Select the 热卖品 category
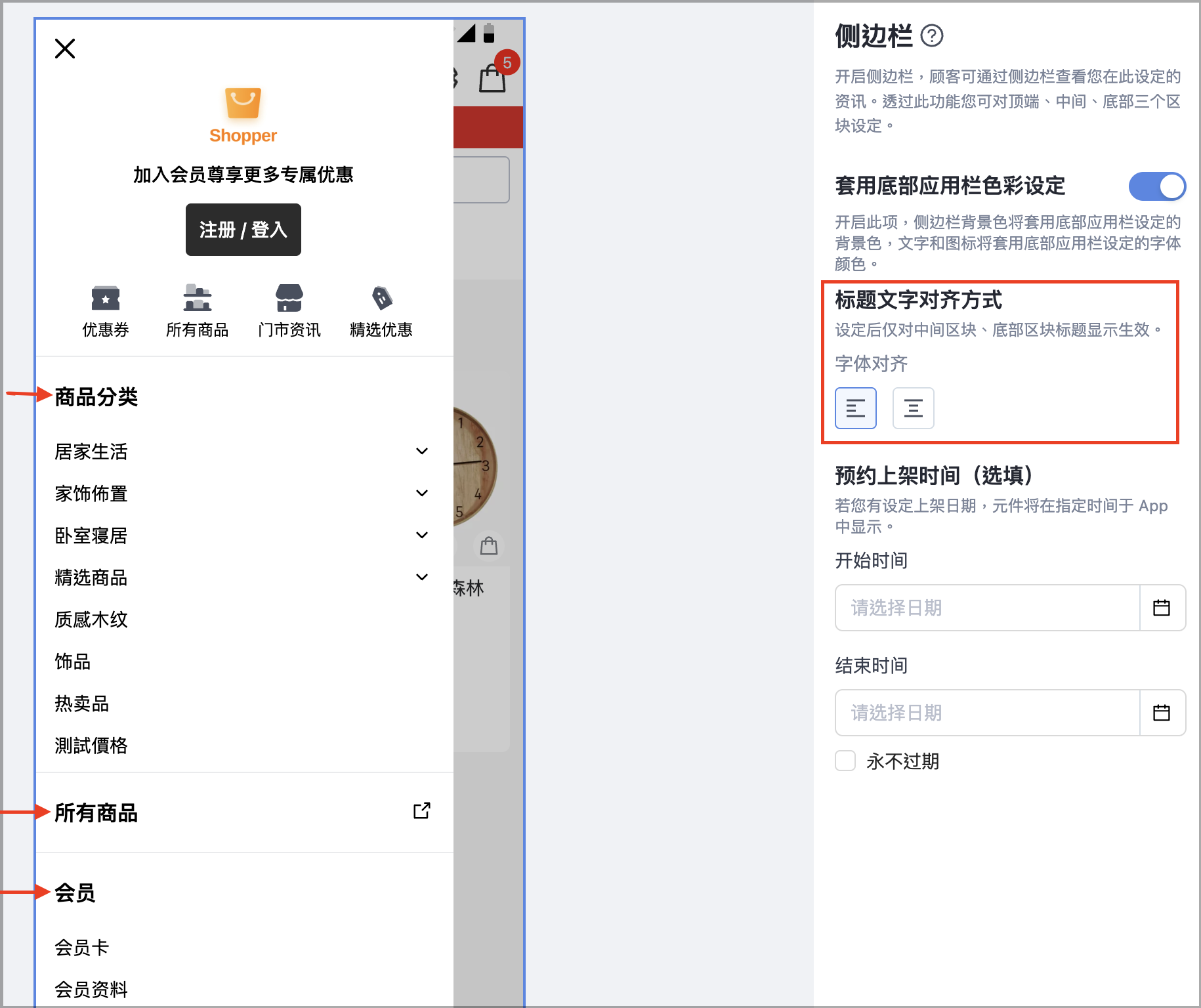1201x1008 pixels. point(82,703)
